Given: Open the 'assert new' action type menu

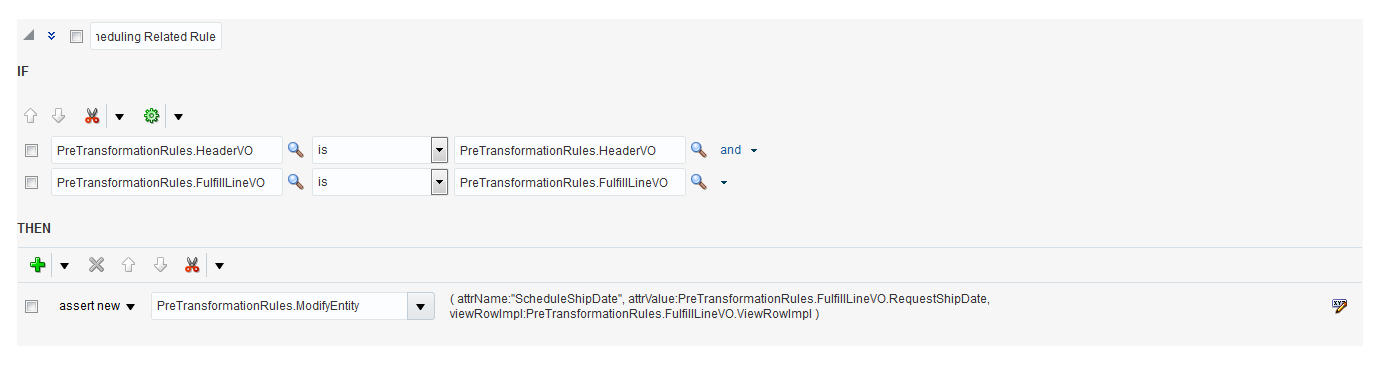Looking at the screenshot, I should [98, 306].
